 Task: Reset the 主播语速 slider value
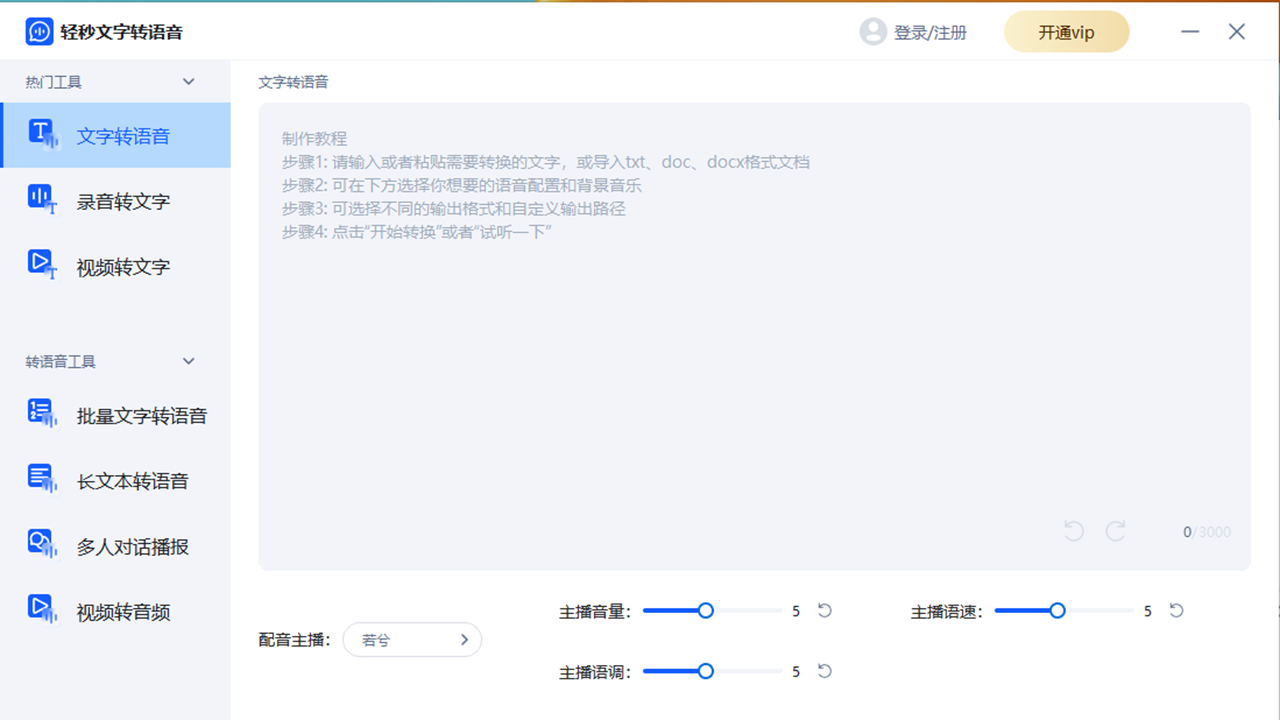(1175, 610)
